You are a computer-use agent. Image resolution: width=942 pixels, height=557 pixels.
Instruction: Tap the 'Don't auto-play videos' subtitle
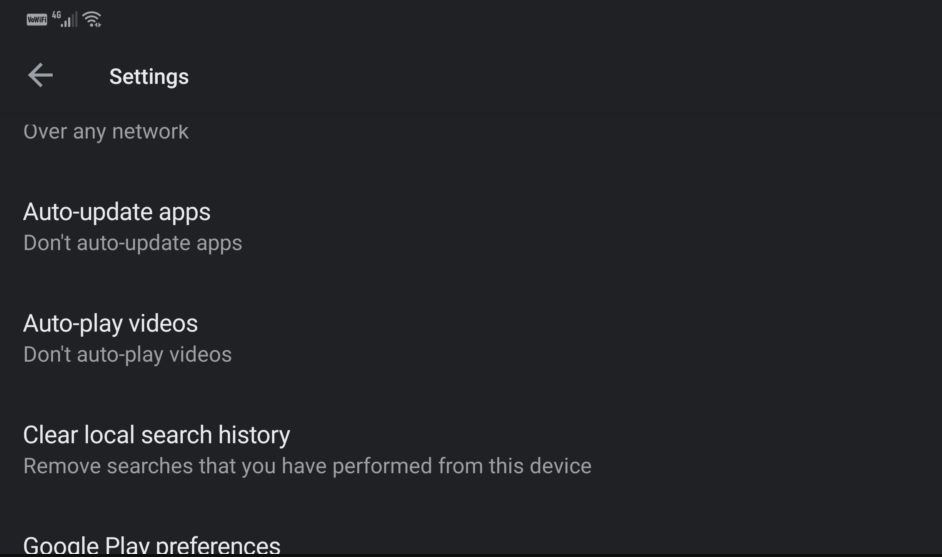[127, 355]
